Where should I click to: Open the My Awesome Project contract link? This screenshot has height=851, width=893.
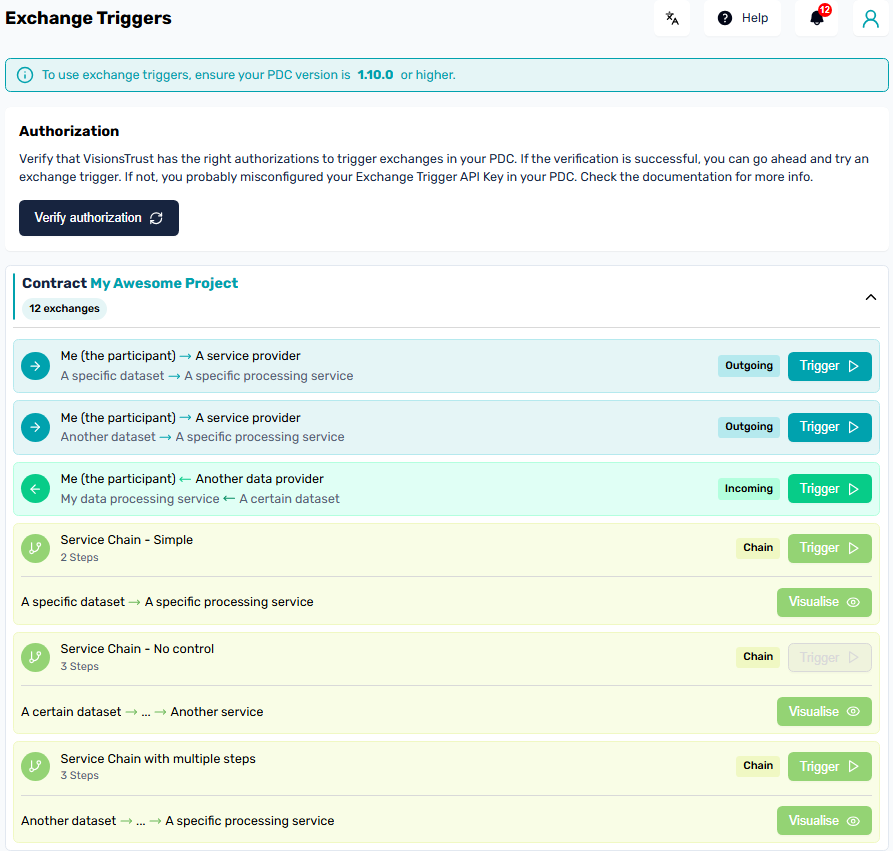click(163, 282)
